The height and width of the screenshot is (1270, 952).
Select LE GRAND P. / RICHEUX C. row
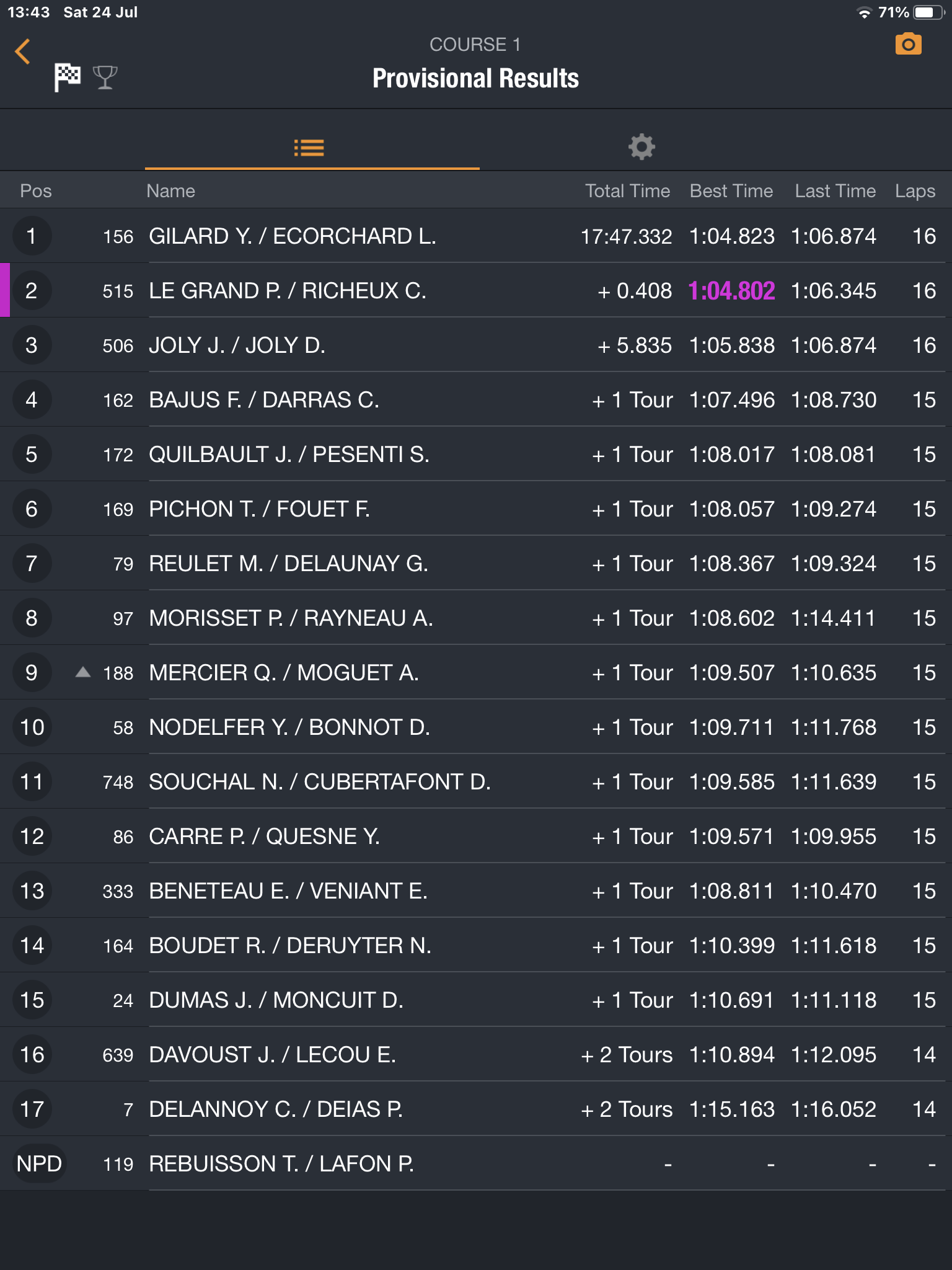click(x=476, y=290)
